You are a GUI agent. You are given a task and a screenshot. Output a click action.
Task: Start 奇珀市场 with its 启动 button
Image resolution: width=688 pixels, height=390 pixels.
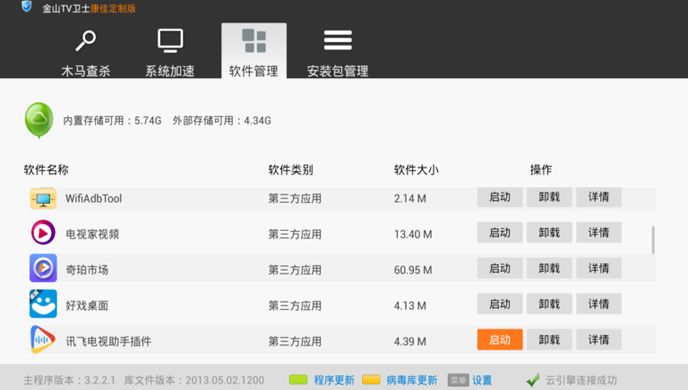[x=500, y=268]
